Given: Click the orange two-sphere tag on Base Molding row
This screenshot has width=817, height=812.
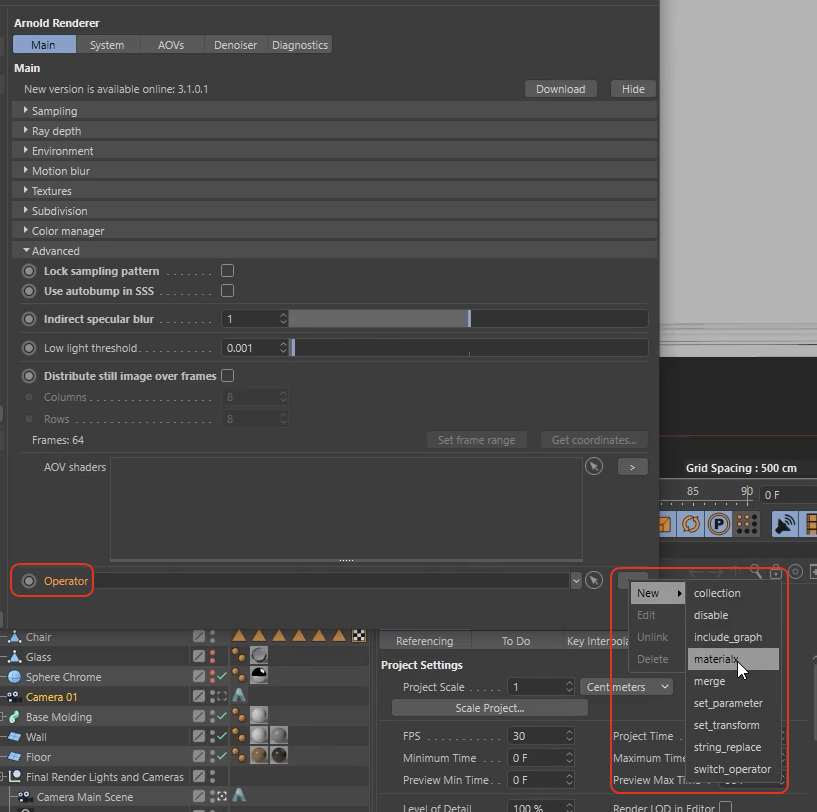Looking at the screenshot, I should (239, 715).
